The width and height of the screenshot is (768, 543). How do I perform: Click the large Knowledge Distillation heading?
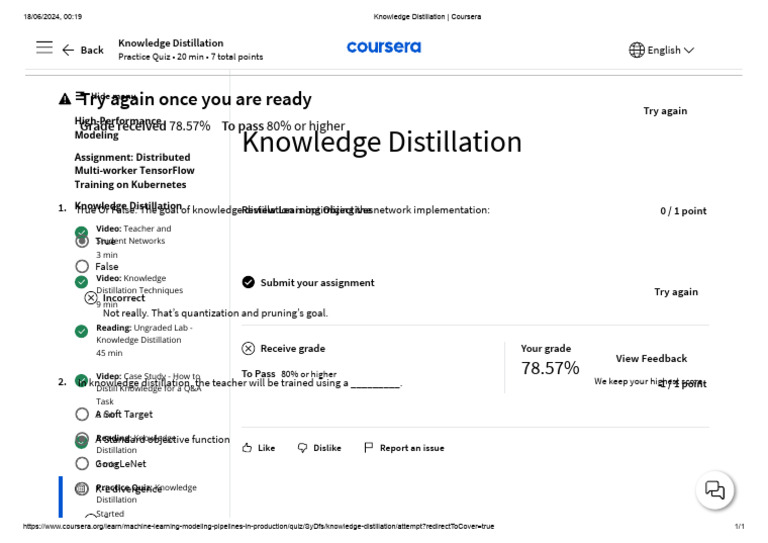(x=382, y=142)
